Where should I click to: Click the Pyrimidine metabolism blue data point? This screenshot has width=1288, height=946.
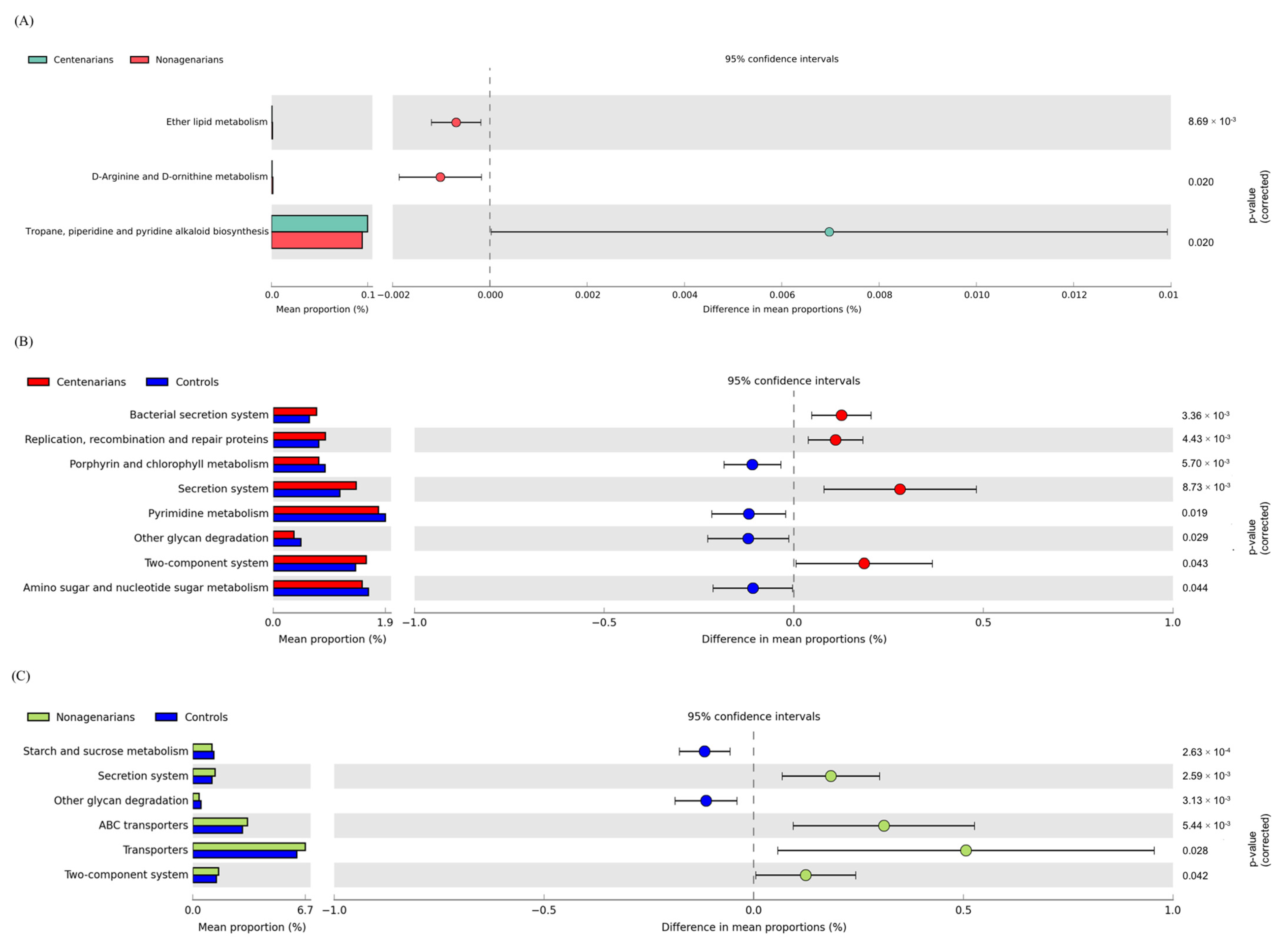click(x=748, y=514)
